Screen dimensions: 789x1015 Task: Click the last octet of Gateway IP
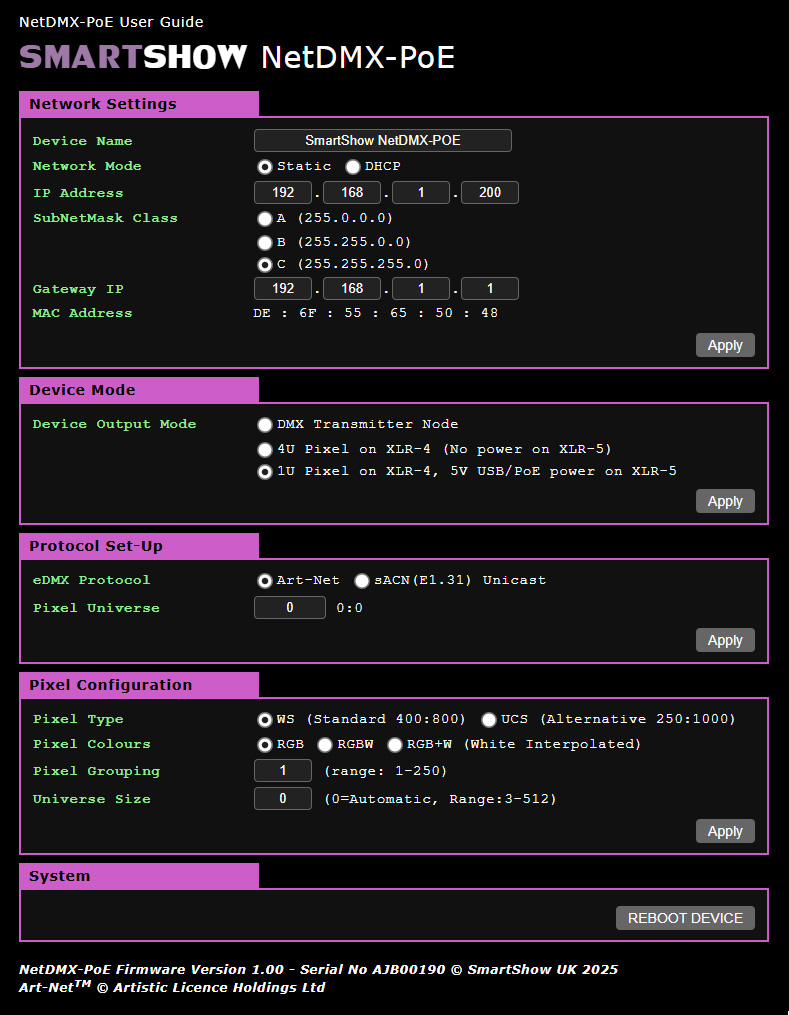click(489, 289)
